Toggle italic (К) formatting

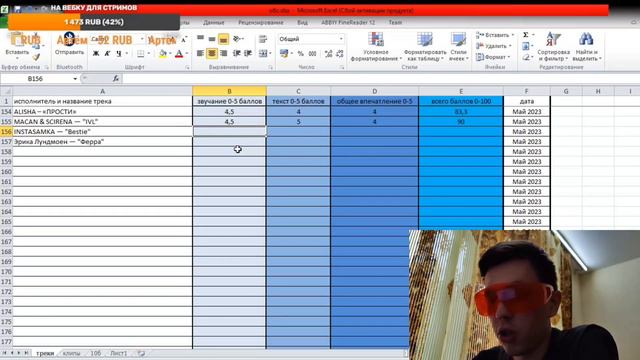[107, 53]
